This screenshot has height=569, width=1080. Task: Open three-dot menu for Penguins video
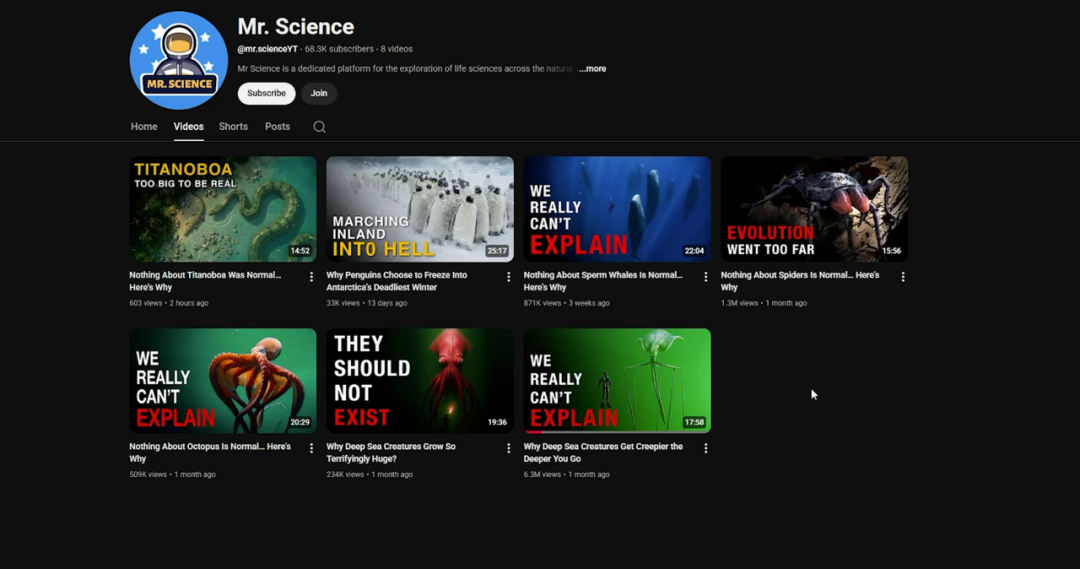(x=508, y=277)
